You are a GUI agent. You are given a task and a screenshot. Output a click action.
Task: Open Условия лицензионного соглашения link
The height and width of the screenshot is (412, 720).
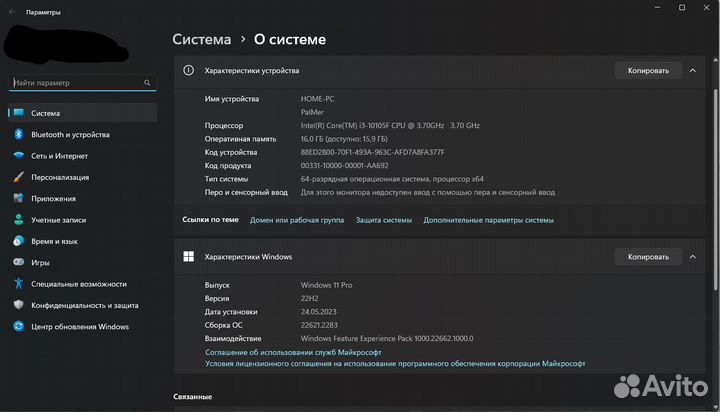[395, 363]
